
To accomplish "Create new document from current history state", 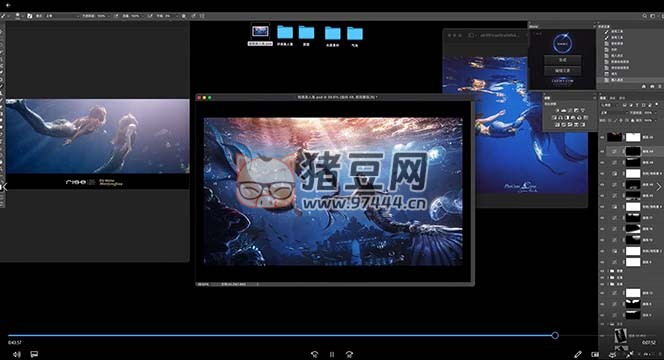I will 644,86.
